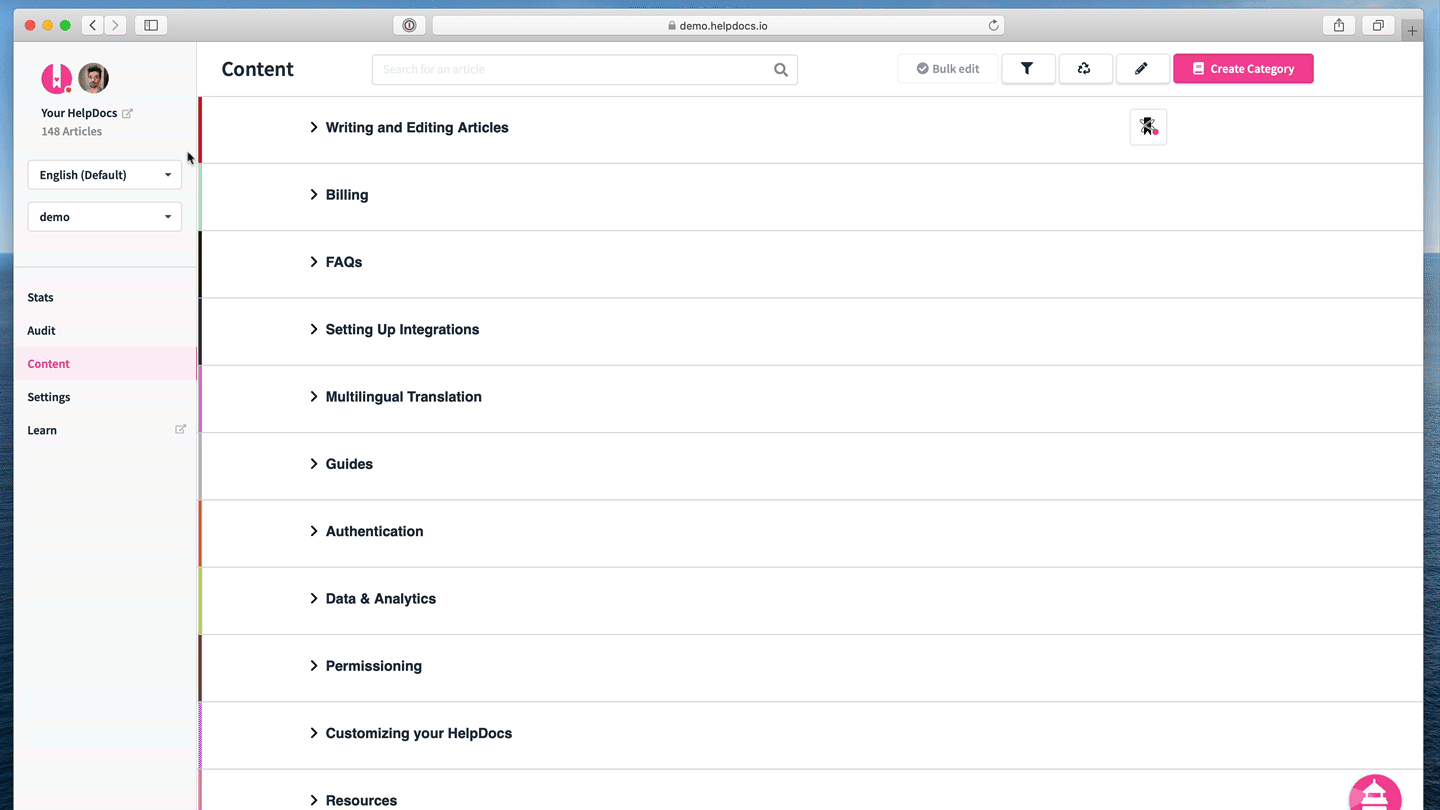
Task: Expand the Setting Up Integrations category
Action: [314, 329]
